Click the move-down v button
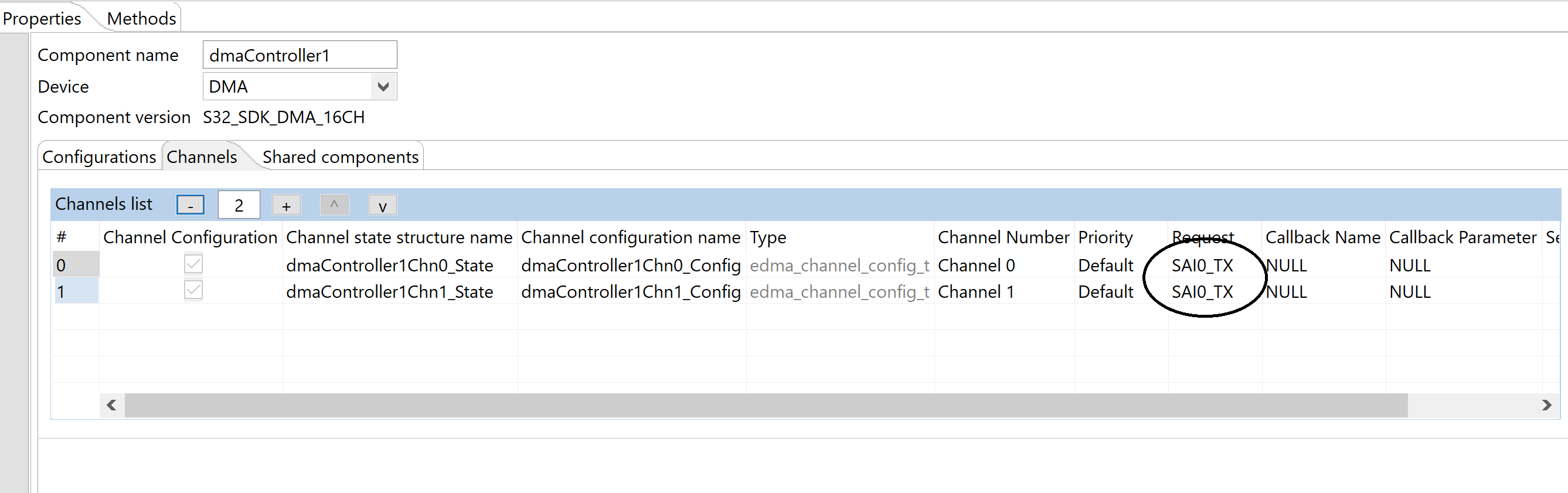This screenshot has height=493, width=1568. (x=382, y=205)
